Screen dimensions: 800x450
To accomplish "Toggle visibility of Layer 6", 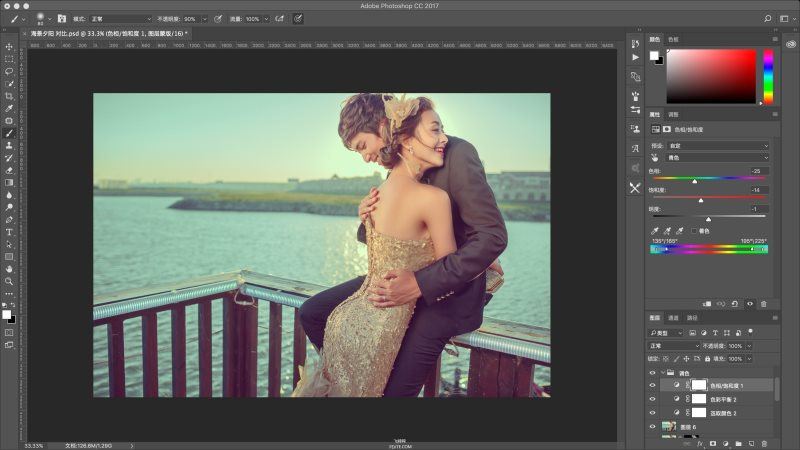I will pos(653,427).
